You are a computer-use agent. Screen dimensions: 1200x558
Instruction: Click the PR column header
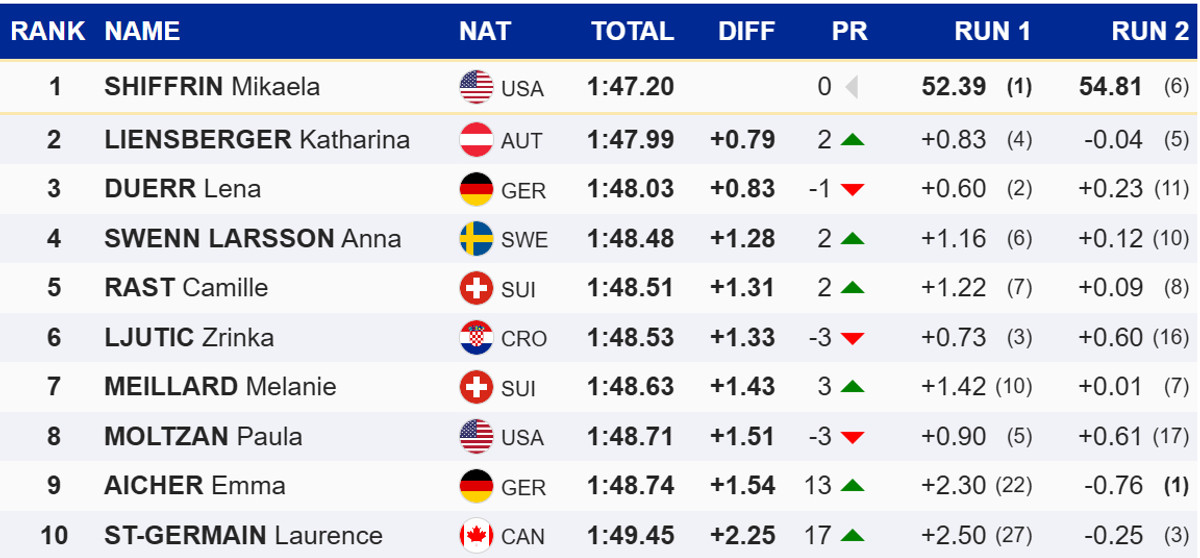click(849, 31)
